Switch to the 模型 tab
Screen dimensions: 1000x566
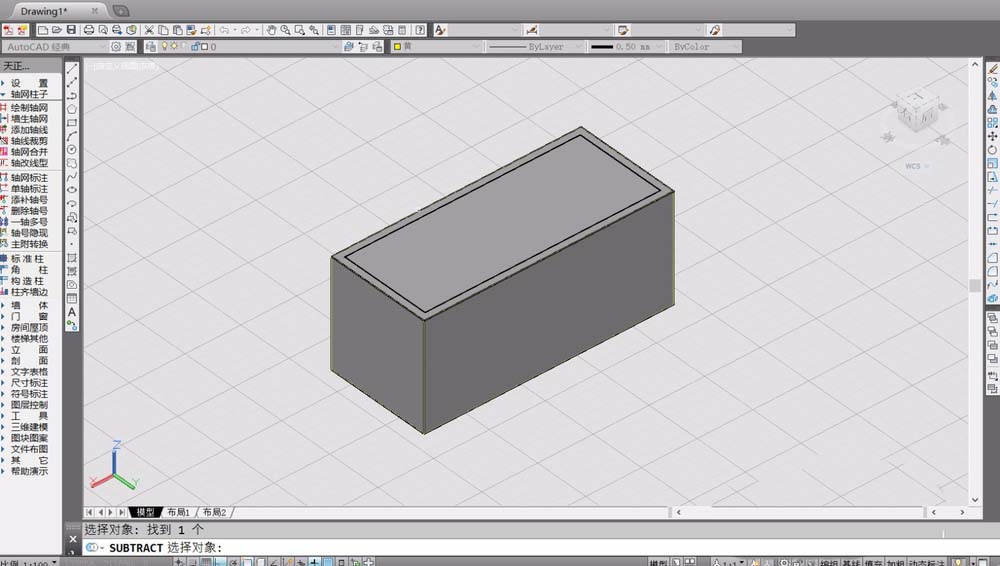click(145, 512)
